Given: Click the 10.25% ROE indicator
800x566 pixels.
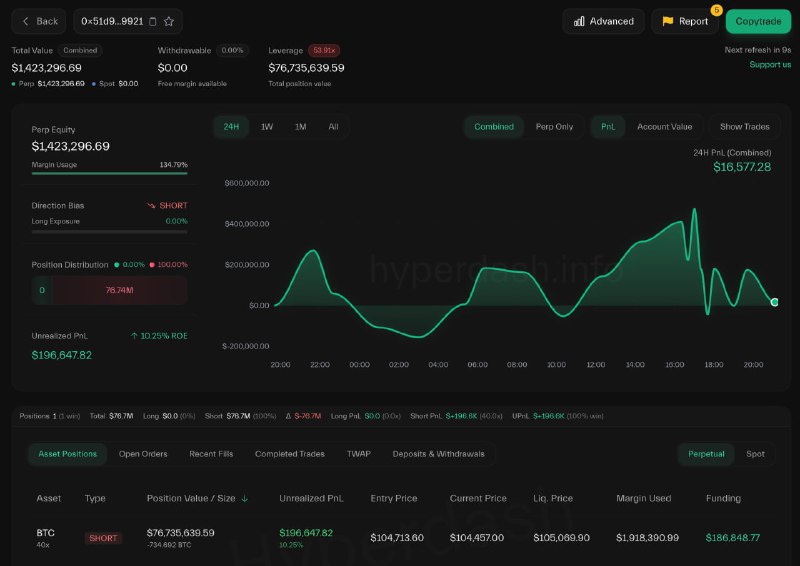Looking at the screenshot, I should pyautogui.click(x=159, y=336).
